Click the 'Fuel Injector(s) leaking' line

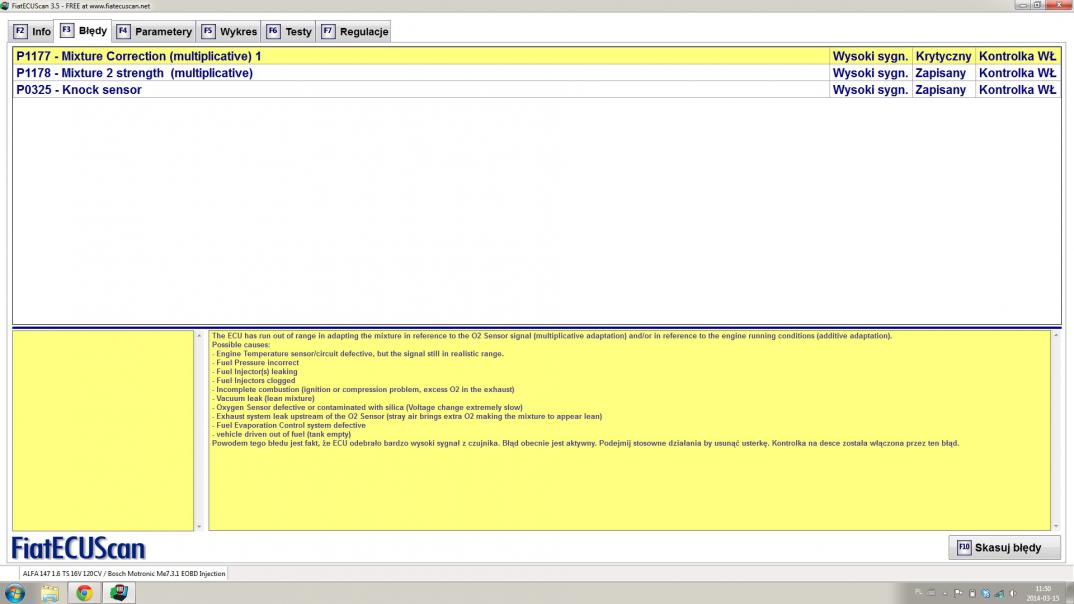coord(255,372)
